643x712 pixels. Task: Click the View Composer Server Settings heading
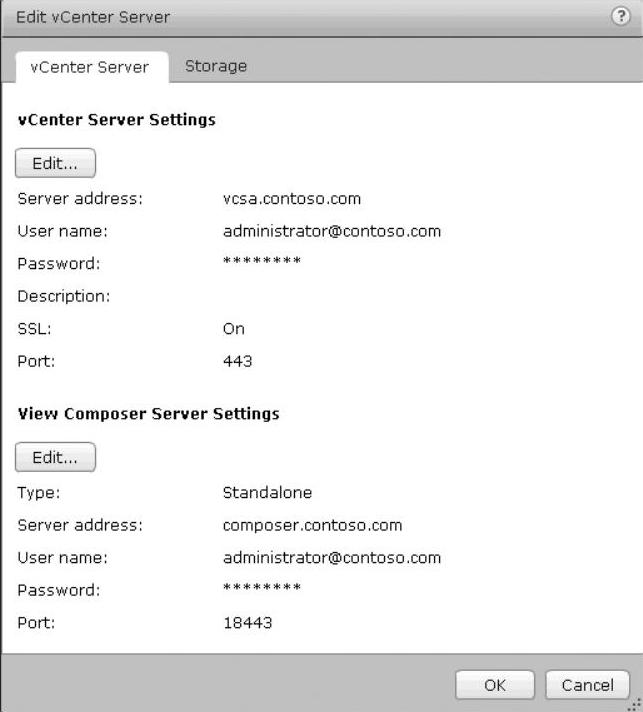pyautogui.click(x=149, y=413)
